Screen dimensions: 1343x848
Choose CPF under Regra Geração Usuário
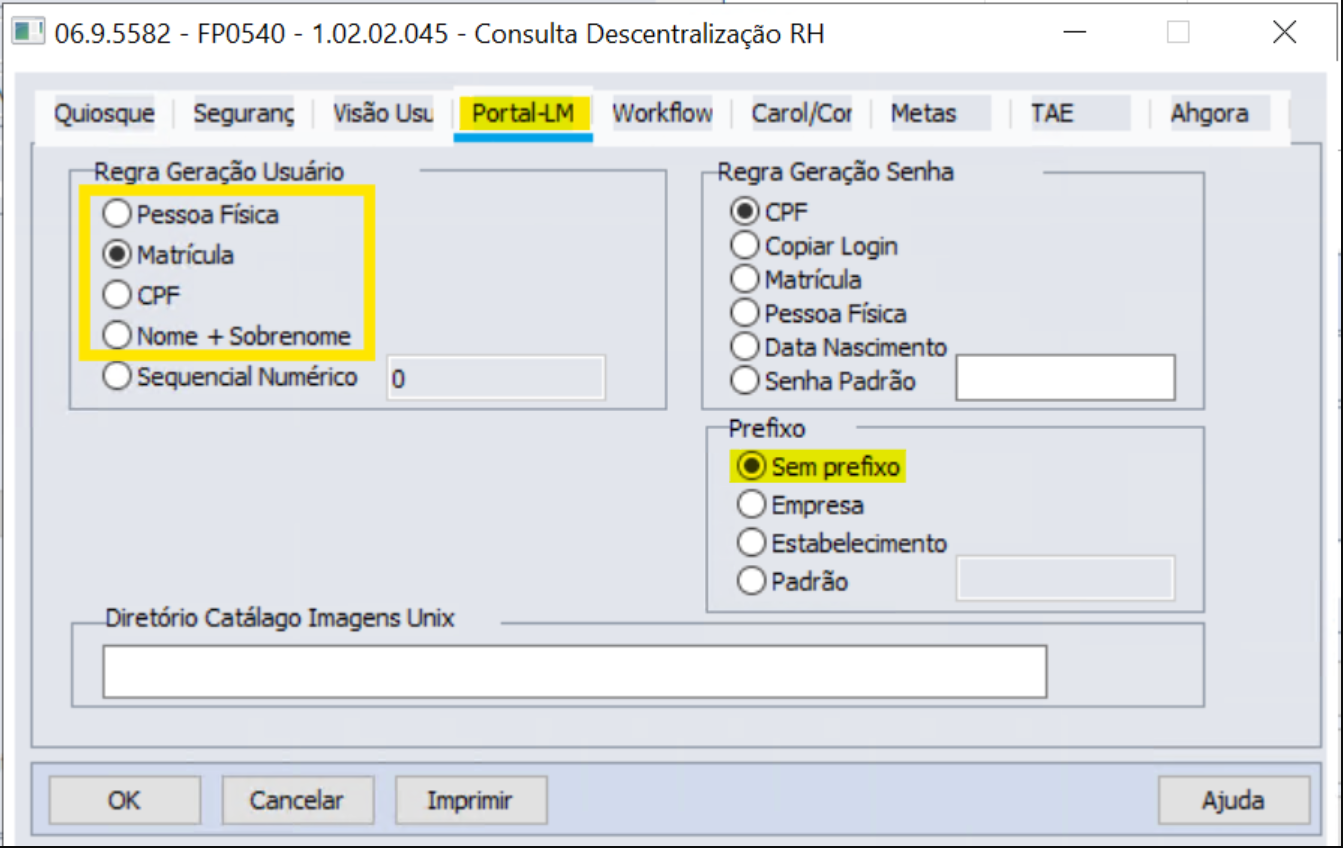[x=118, y=295]
